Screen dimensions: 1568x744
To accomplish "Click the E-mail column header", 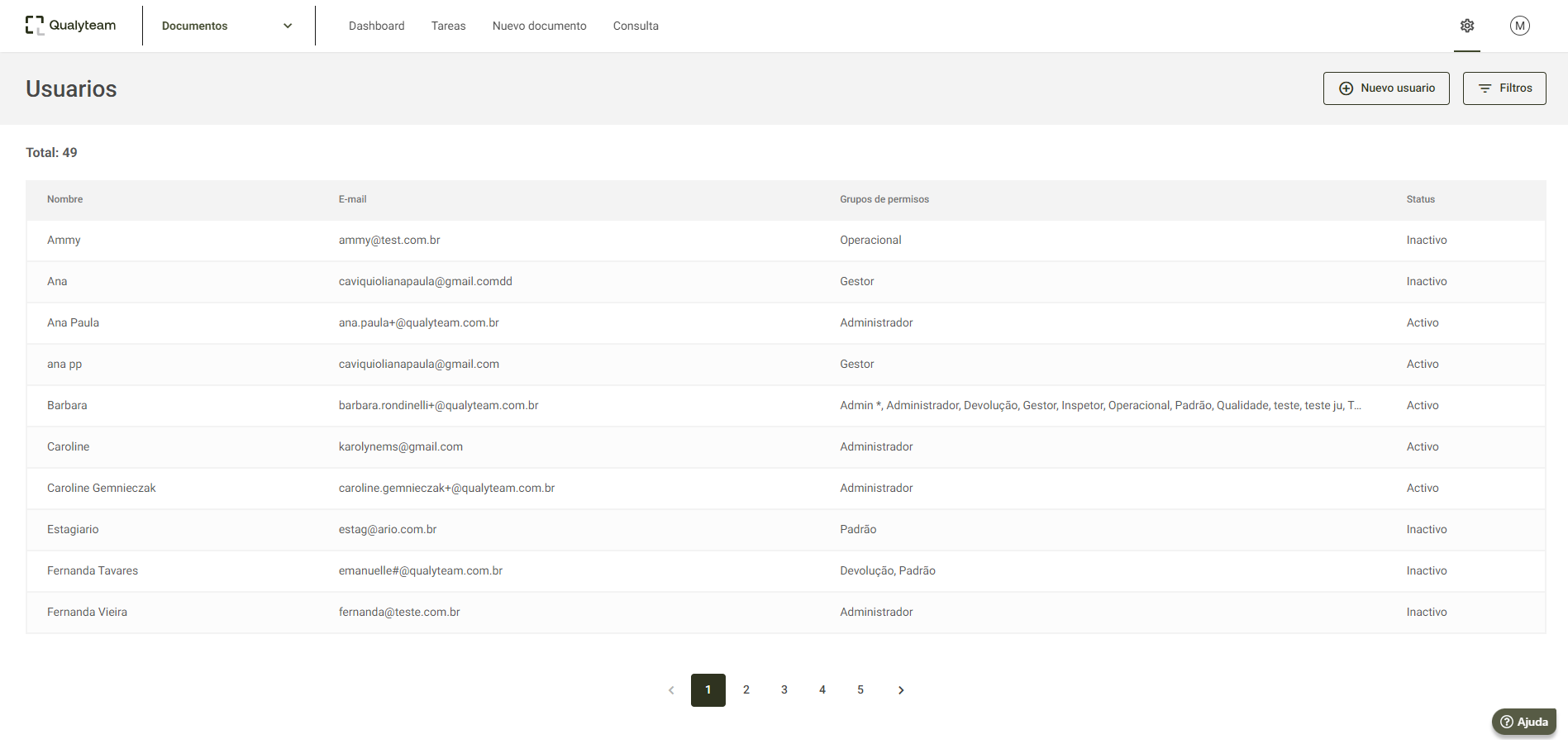I will click(x=352, y=199).
